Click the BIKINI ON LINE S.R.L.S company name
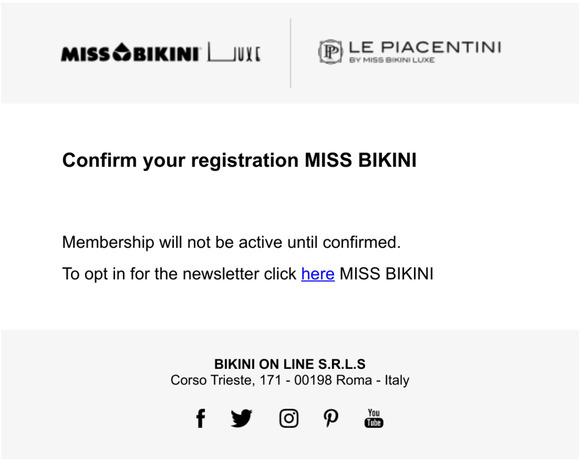This screenshot has width=580, height=462. click(290, 364)
